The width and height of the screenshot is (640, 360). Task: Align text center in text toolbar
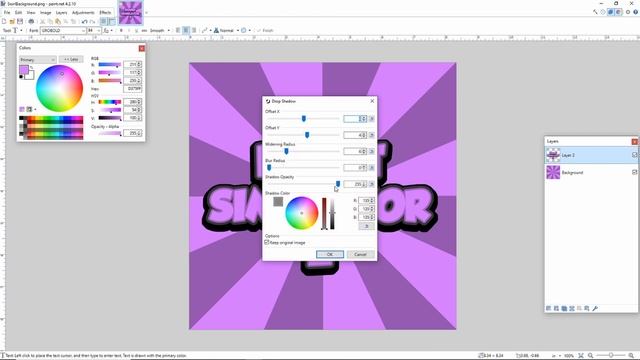(186, 31)
